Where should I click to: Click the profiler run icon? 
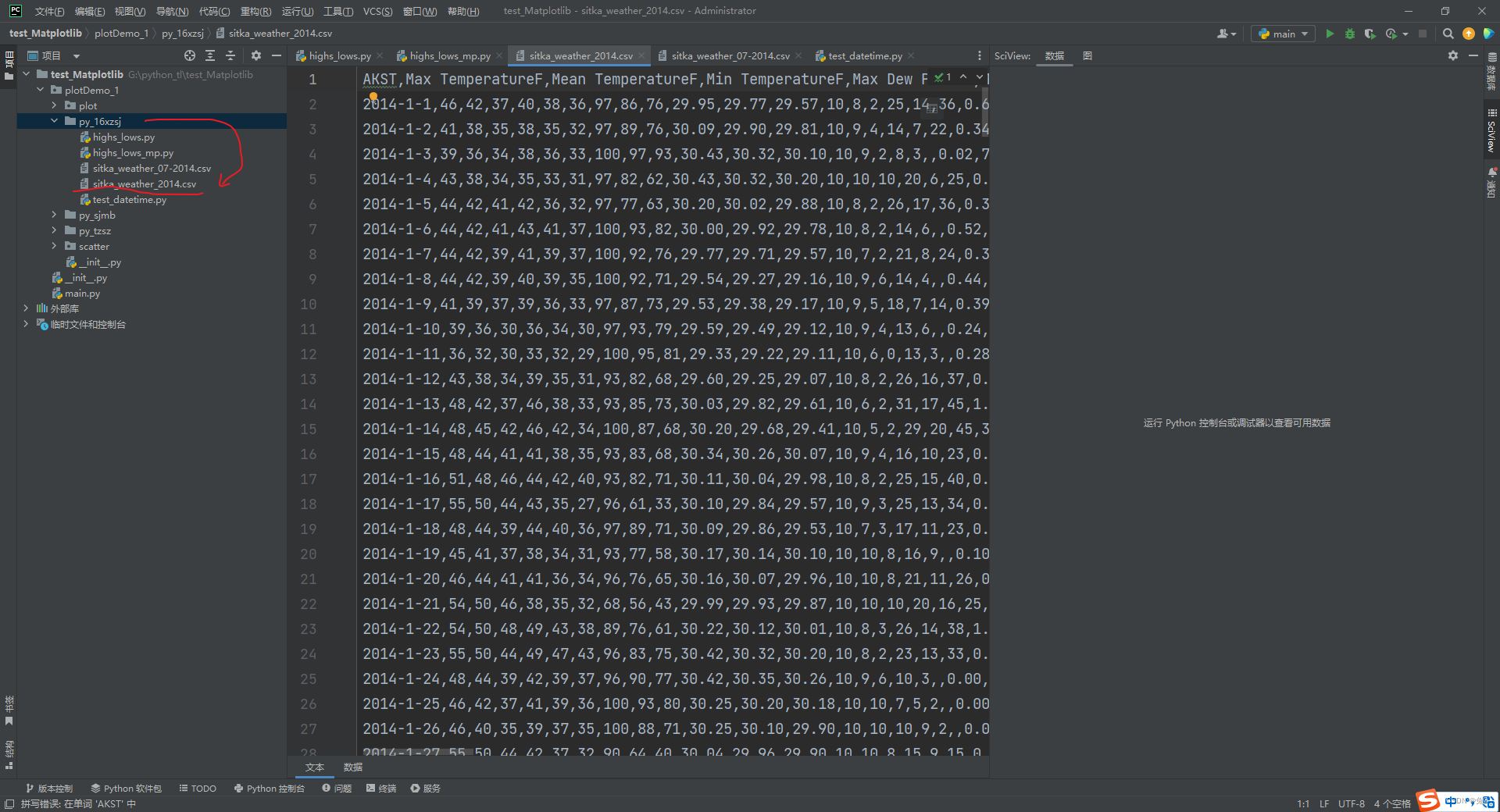(x=1391, y=34)
